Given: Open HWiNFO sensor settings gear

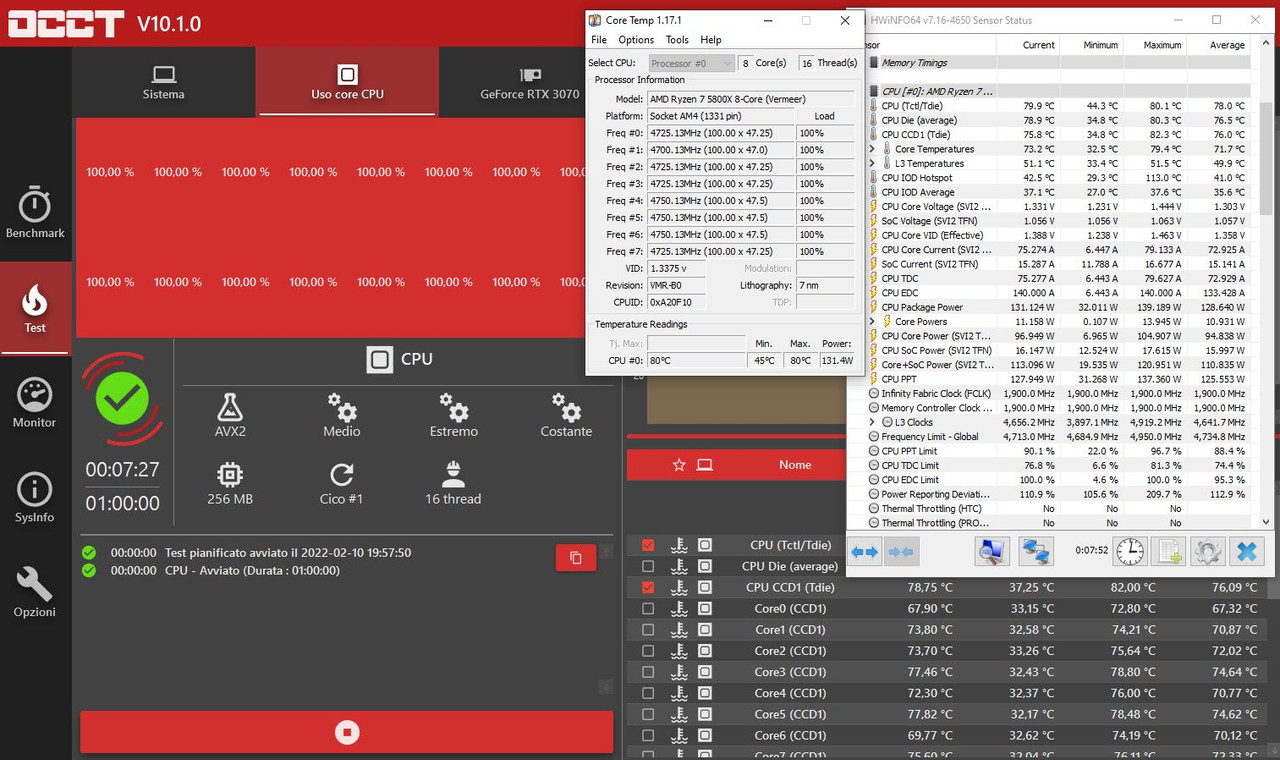Looking at the screenshot, I should point(1207,551).
